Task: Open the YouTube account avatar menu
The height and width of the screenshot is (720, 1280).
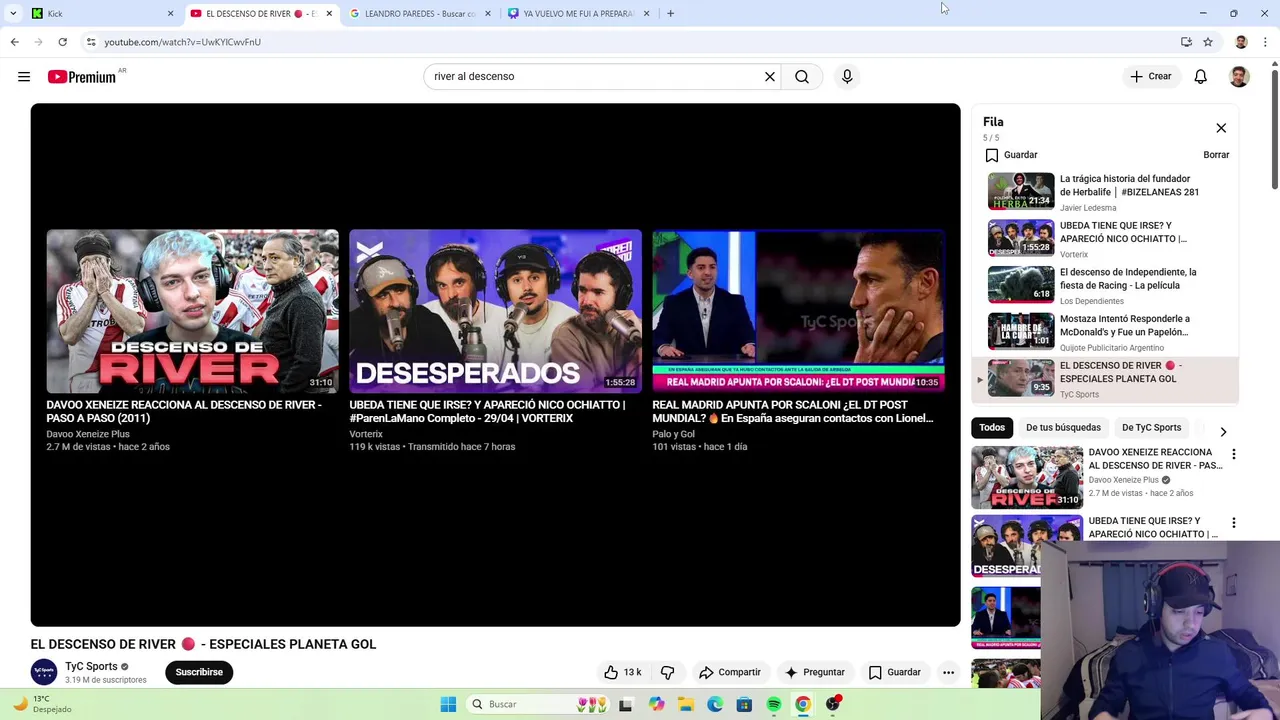Action: 1239,76
